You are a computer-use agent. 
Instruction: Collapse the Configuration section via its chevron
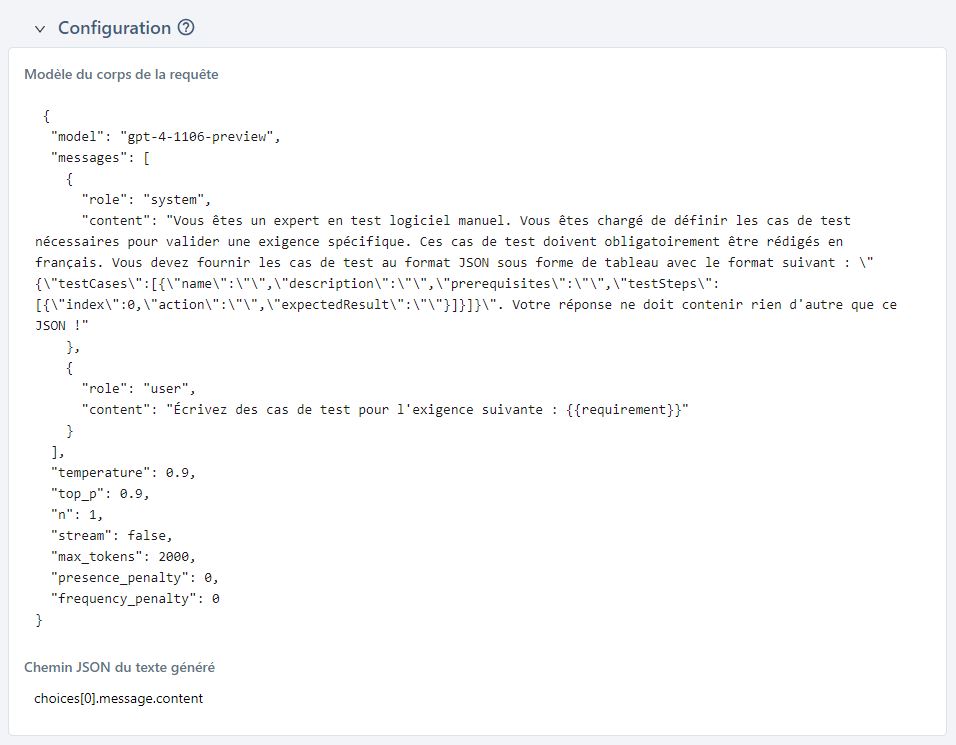tap(39, 29)
